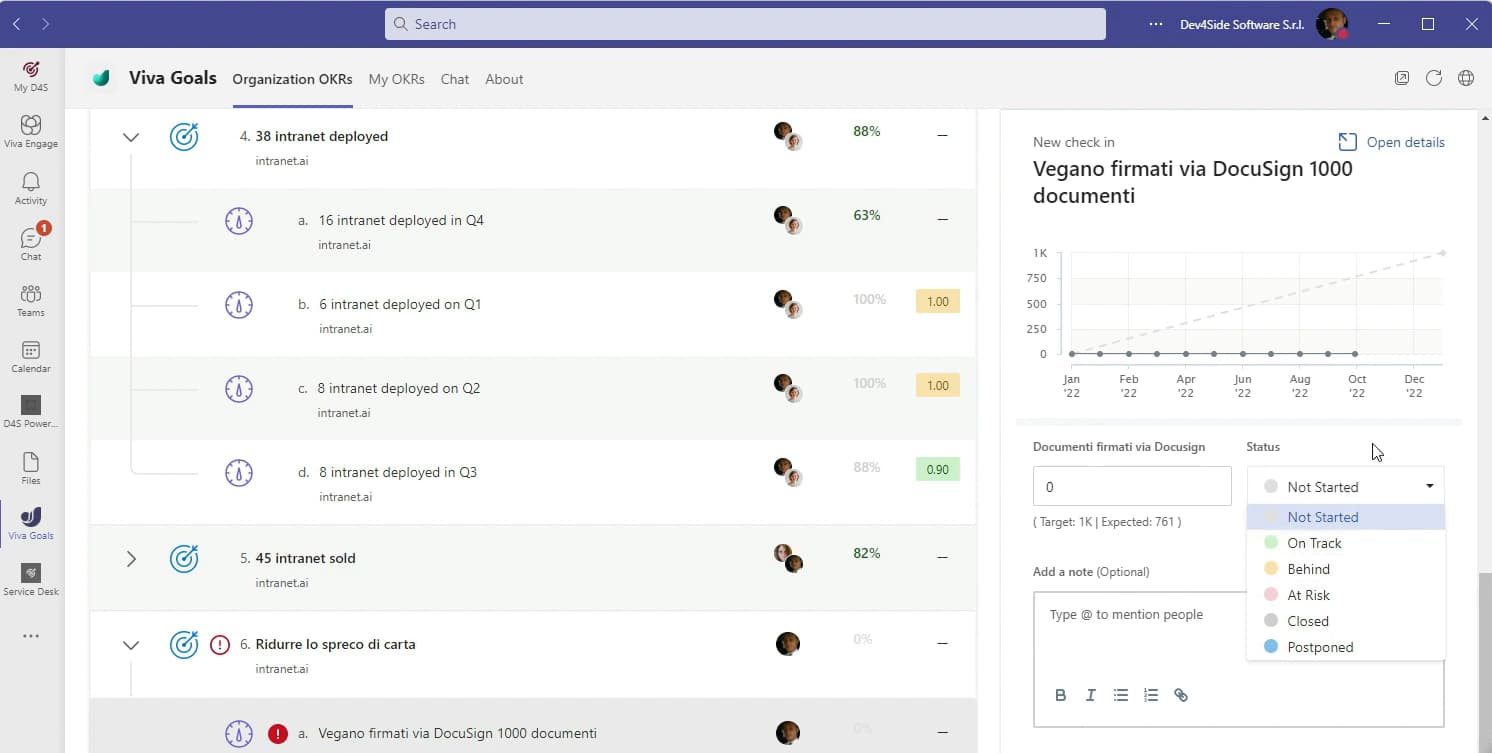Viewport: 1492px width, 753px height.
Task: Open the 16 intranet deployed in Q4 key result
Action: click(x=401, y=220)
